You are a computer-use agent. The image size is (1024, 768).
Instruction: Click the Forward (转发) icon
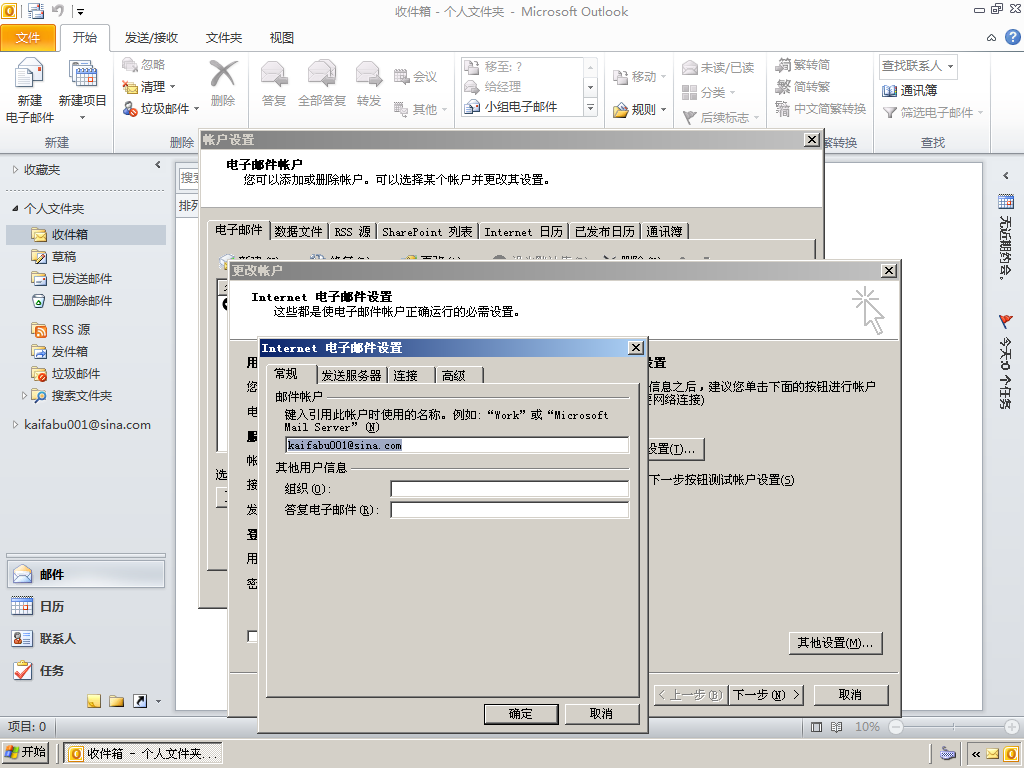[369, 74]
